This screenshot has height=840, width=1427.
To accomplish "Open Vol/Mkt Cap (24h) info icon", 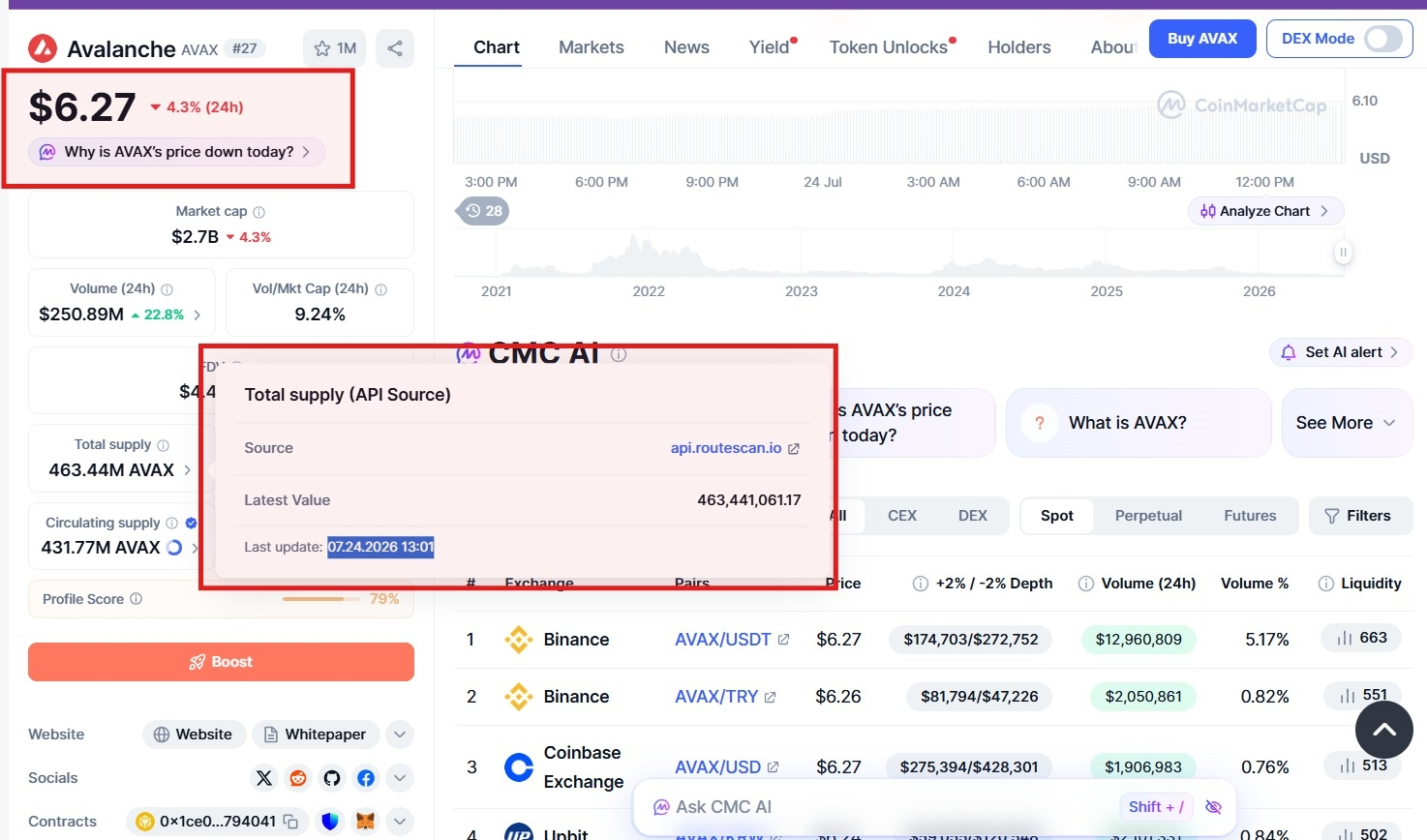I will pos(380,289).
